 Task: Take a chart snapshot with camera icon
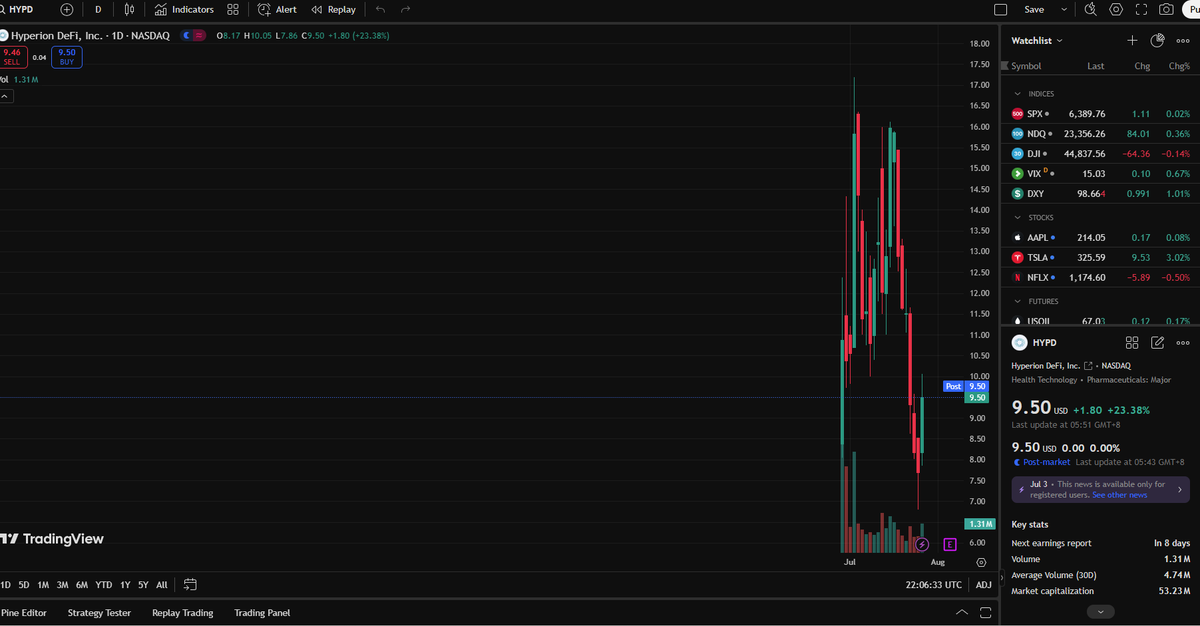[1166, 9]
